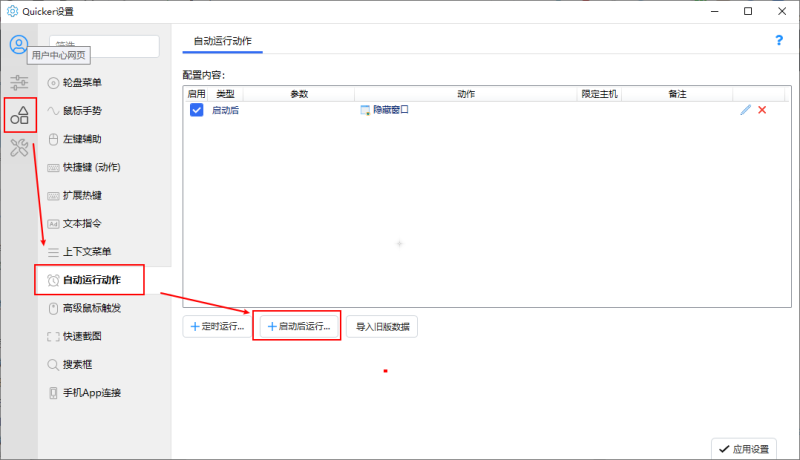Viewport: 800px width, 460px height.
Task: Close the Quicker settings window
Action: click(x=782, y=11)
